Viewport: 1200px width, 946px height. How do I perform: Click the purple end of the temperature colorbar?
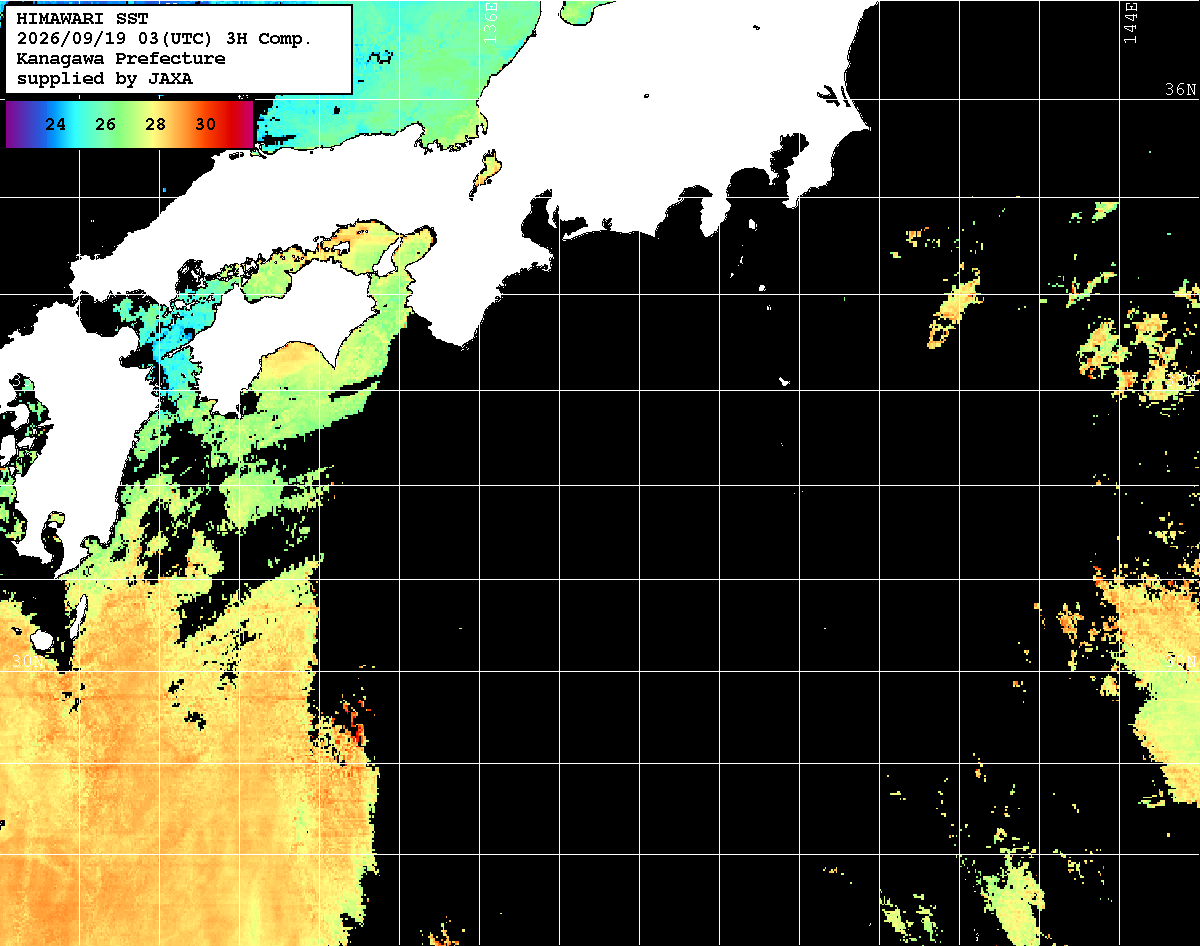(x=16, y=125)
